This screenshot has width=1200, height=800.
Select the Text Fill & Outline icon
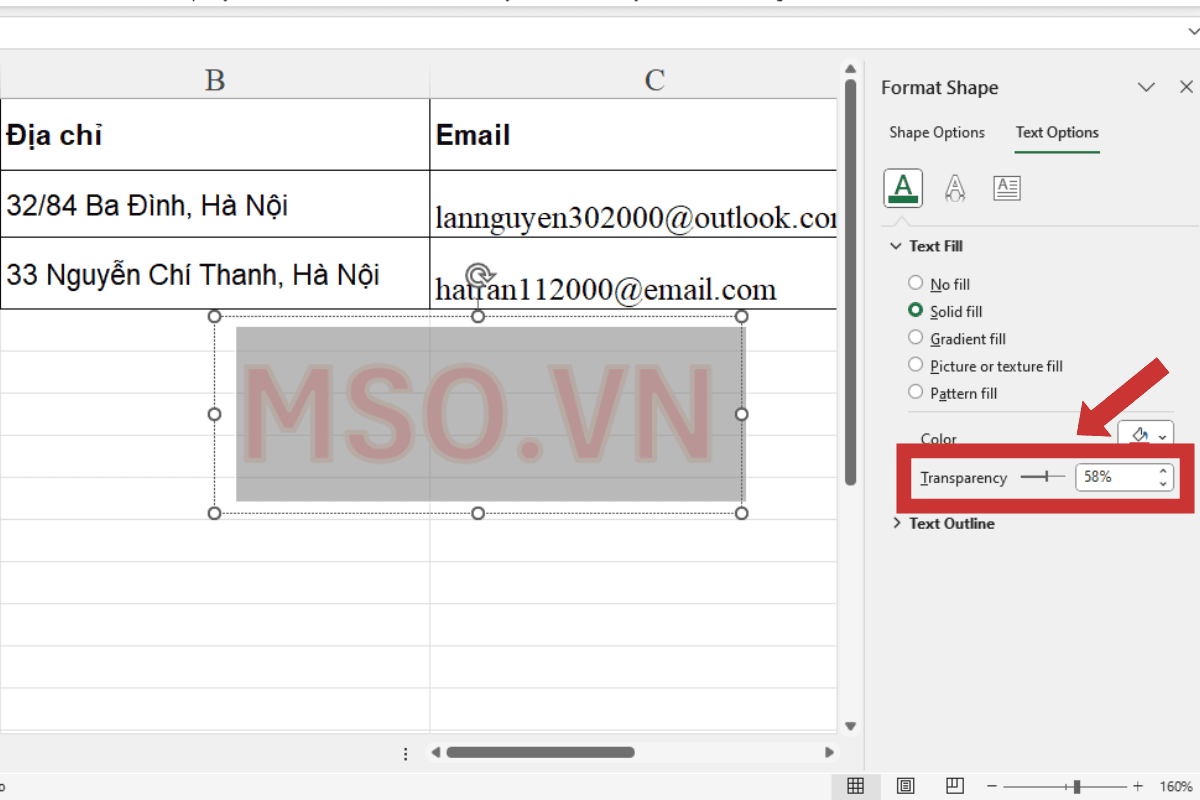[x=903, y=188]
